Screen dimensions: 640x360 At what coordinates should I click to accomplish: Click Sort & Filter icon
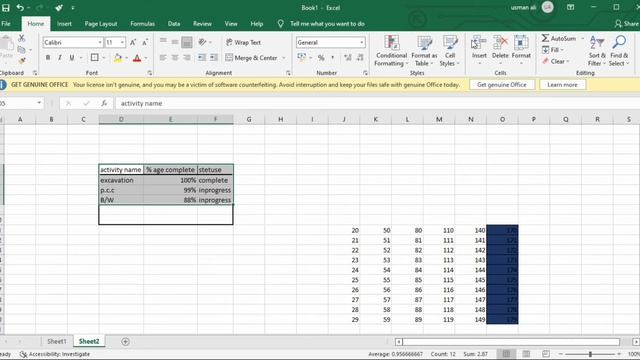coord(597,42)
